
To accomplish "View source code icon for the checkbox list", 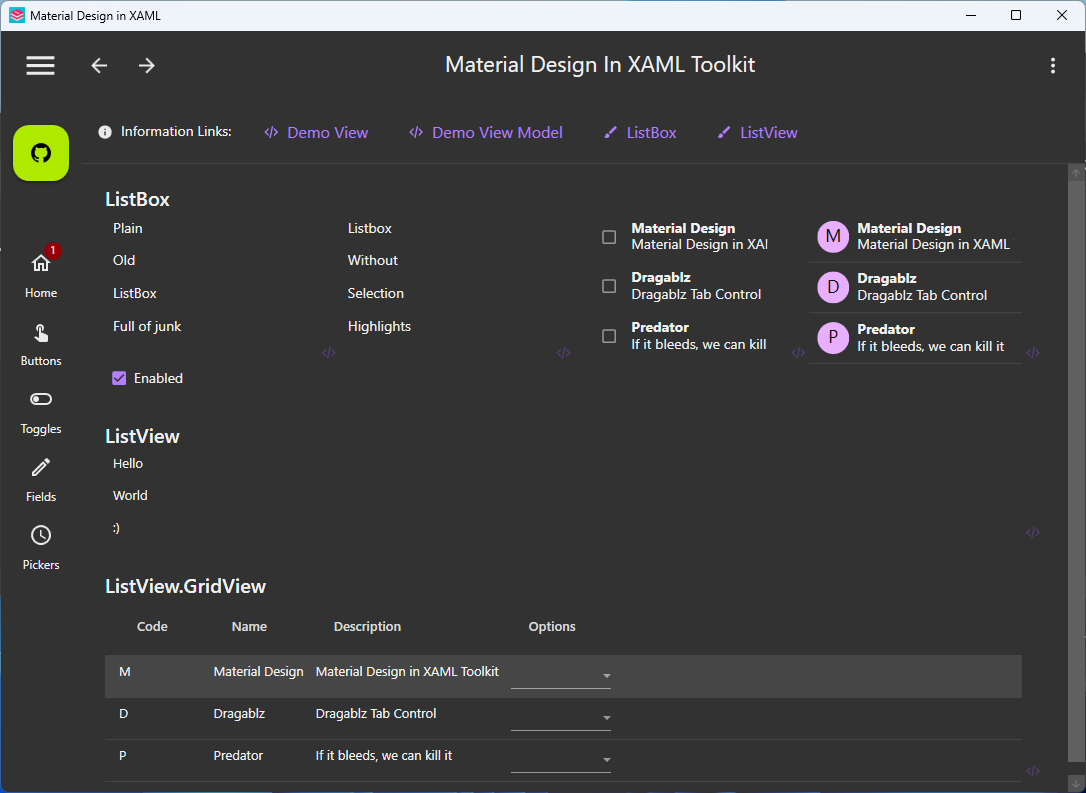I will (x=799, y=353).
